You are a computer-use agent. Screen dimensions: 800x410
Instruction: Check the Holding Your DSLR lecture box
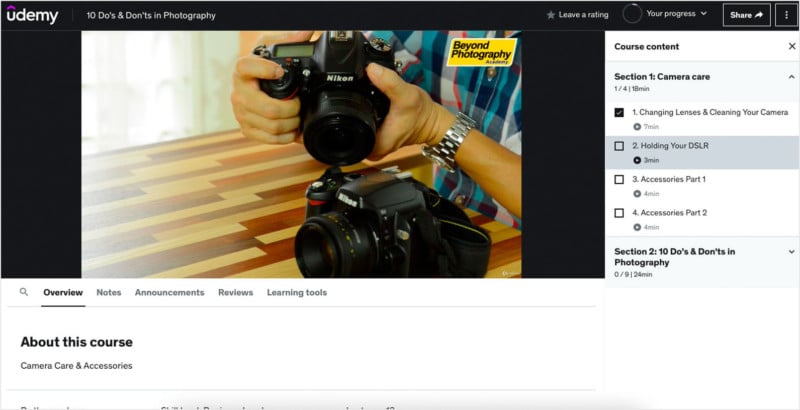click(619, 146)
